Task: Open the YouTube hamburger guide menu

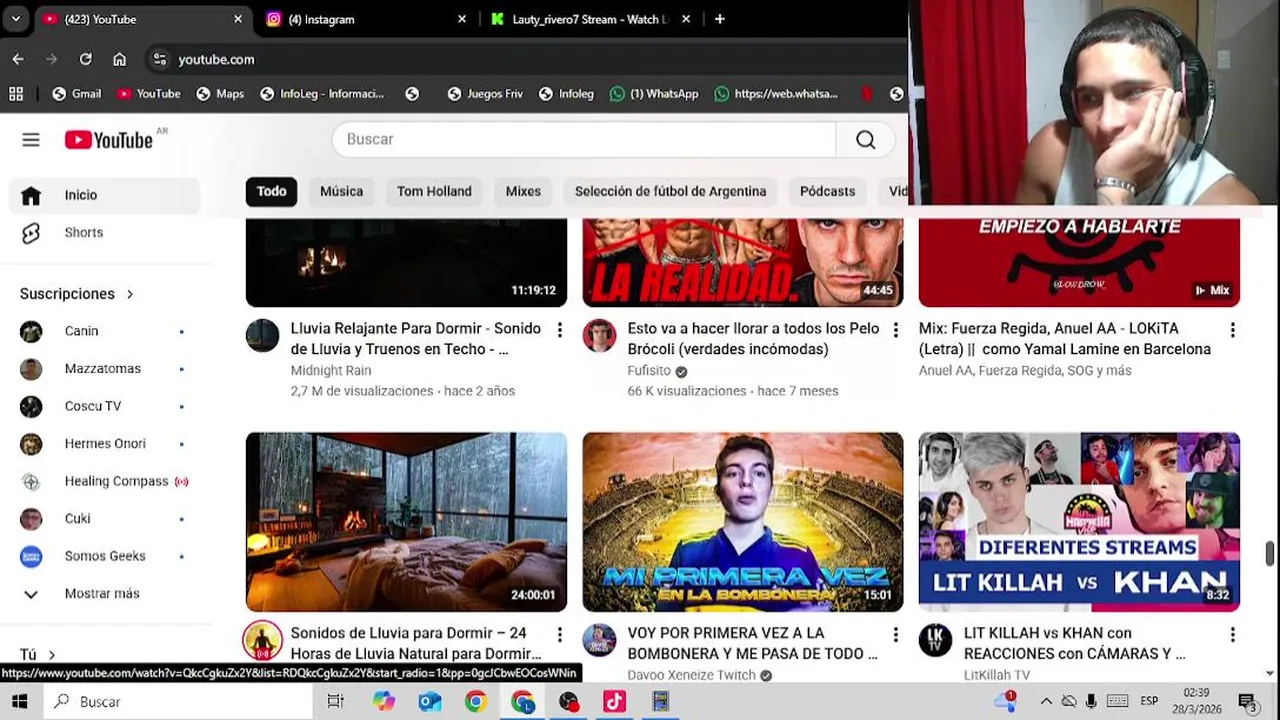Action: tap(31, 140)
